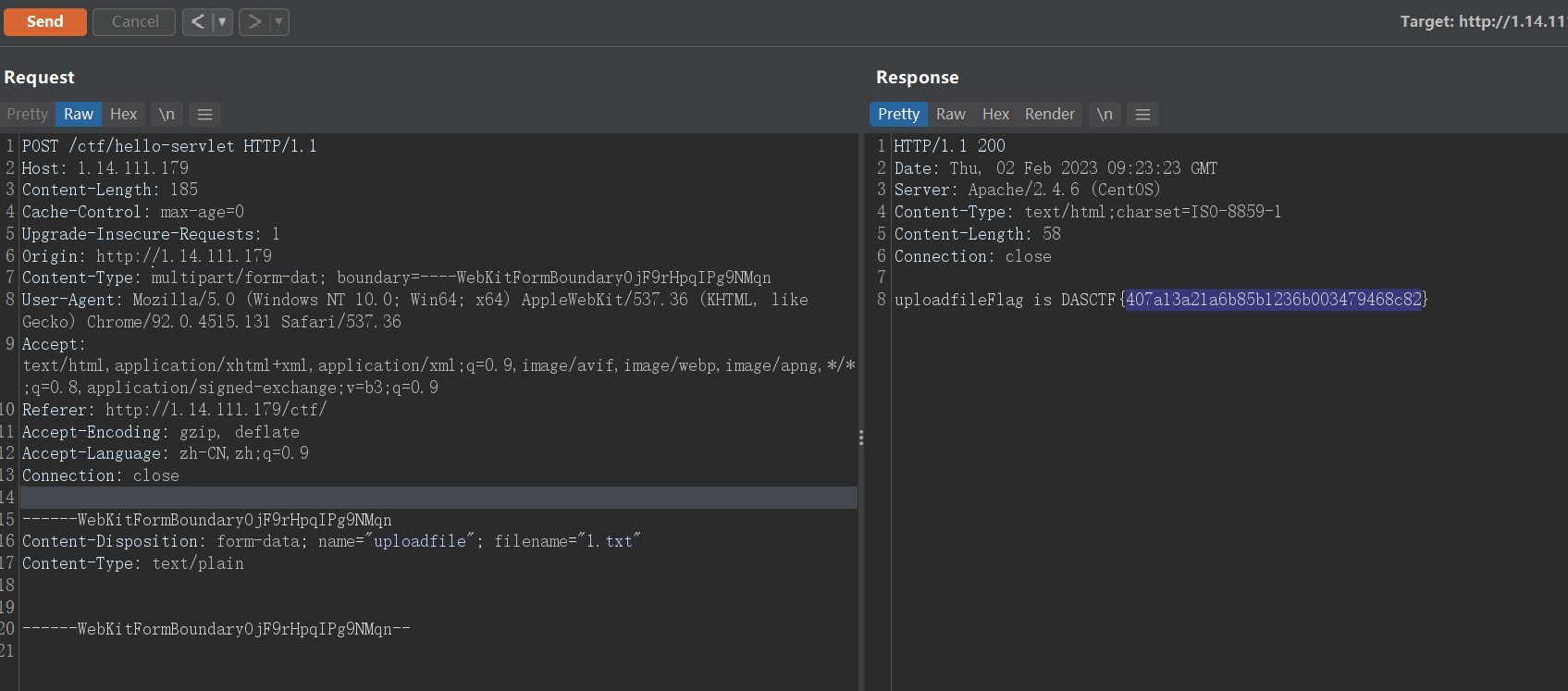Image resolution: width=1568 pixels, height=691 pixels.
Task: Click the Target URL label
Action: click(x=1482, y=21)
